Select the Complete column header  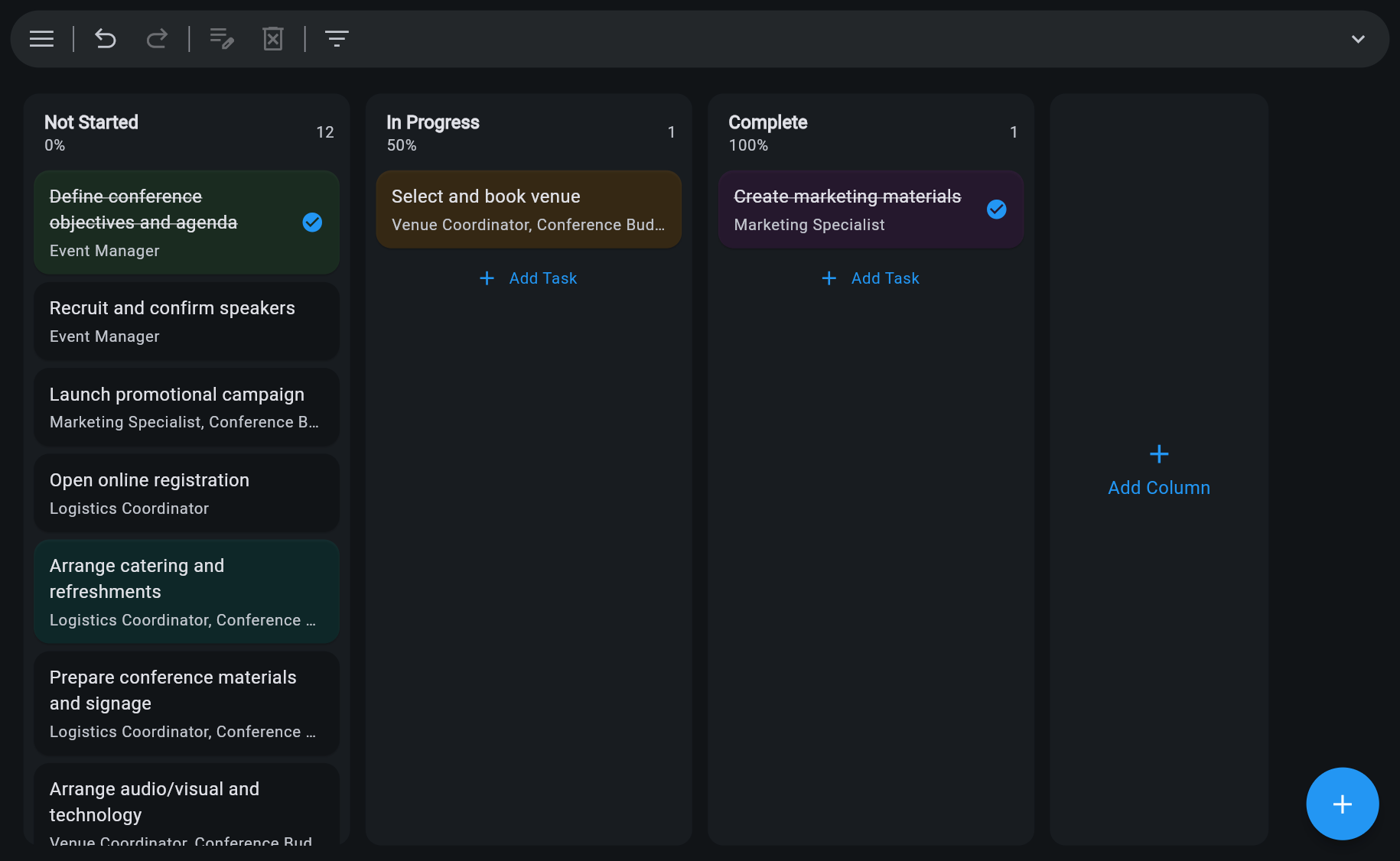click(x=767, y=122)
